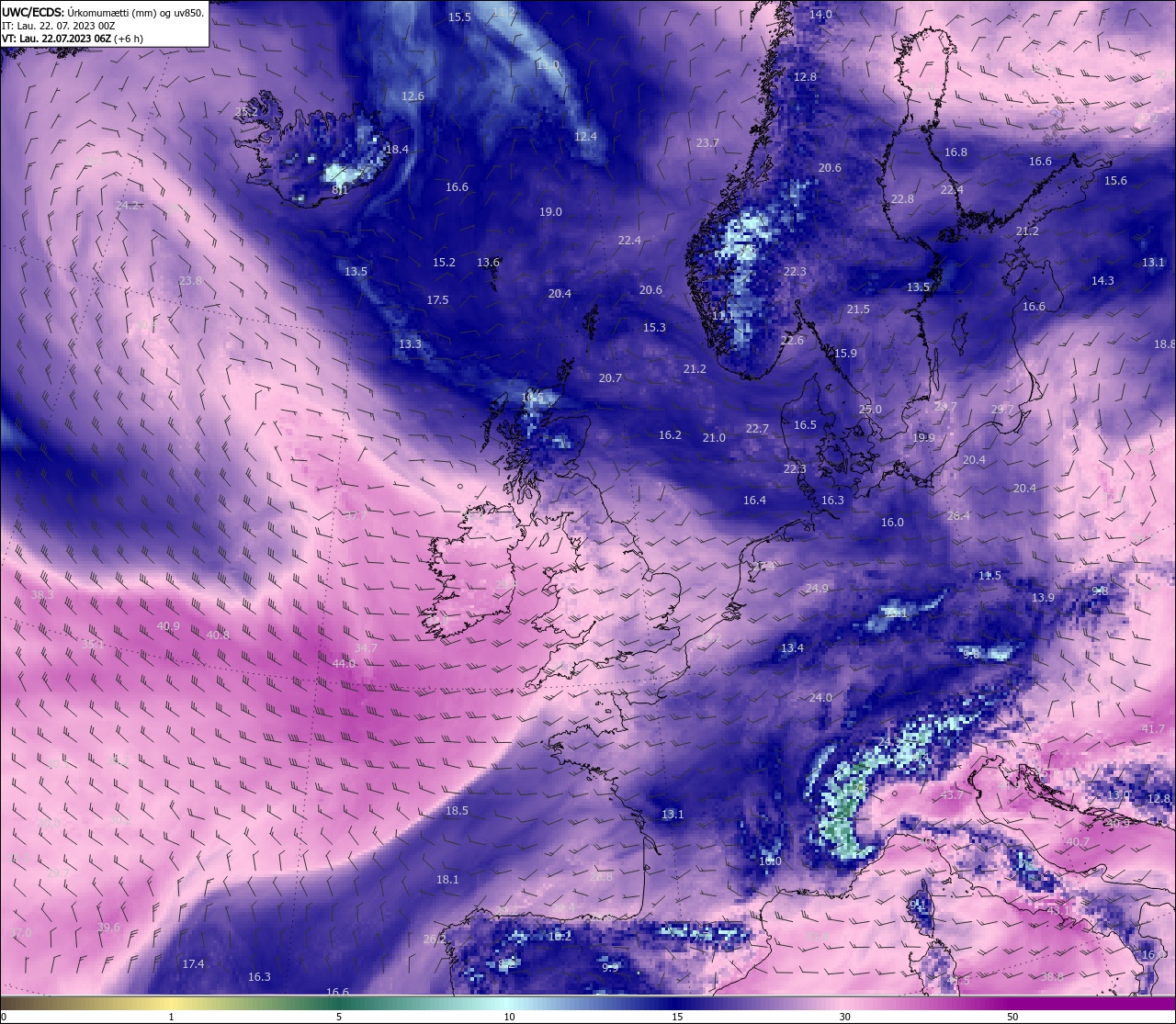This screenshot has width=1176, height=1024.
Task: Click the 41.7 value on the right edge
Action: [x=1152, y=729]
